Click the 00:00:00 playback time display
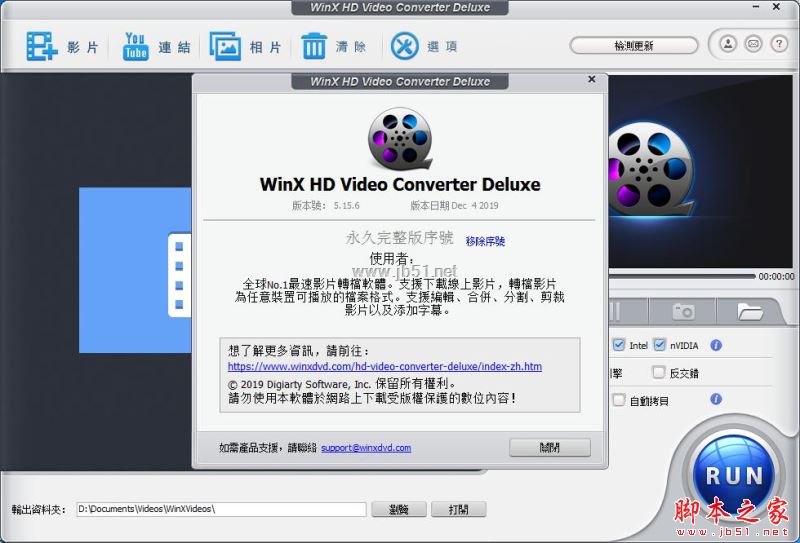Screen dimensions: 800x543 (776, 276)
